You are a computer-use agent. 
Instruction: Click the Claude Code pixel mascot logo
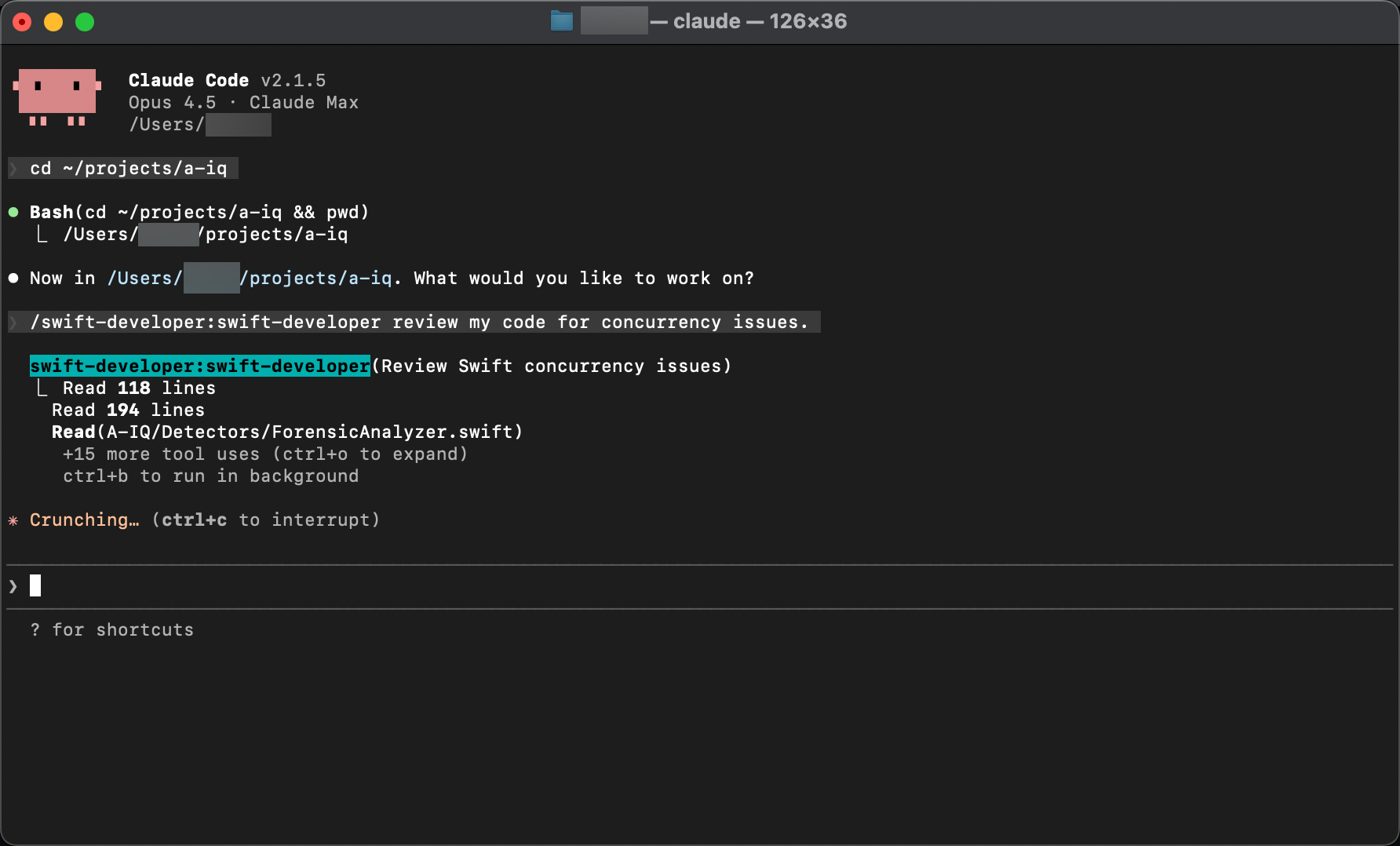coord(57,97)
